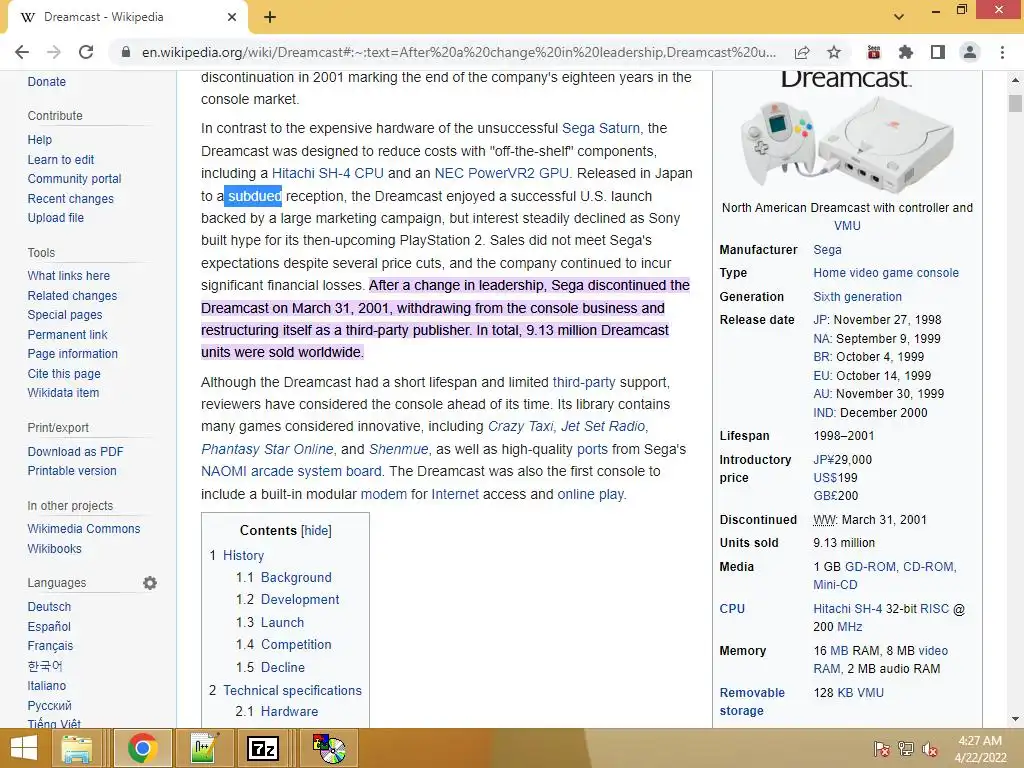Click the vertical scrollbar thumb
The height and width of the screenshot is (768, 1024).
(x=1015, y=103)
